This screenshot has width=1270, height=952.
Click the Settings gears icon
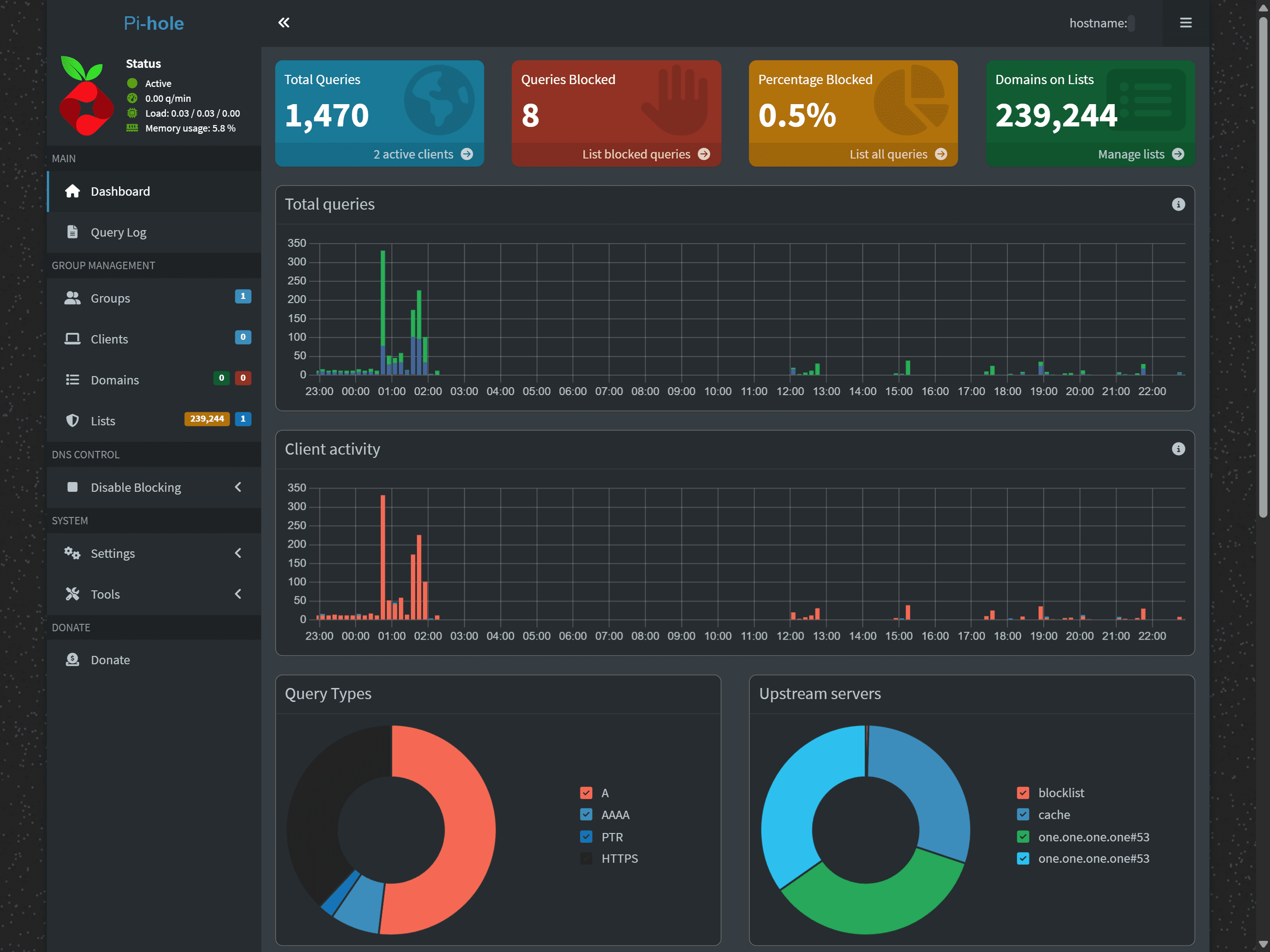point(73,553)
